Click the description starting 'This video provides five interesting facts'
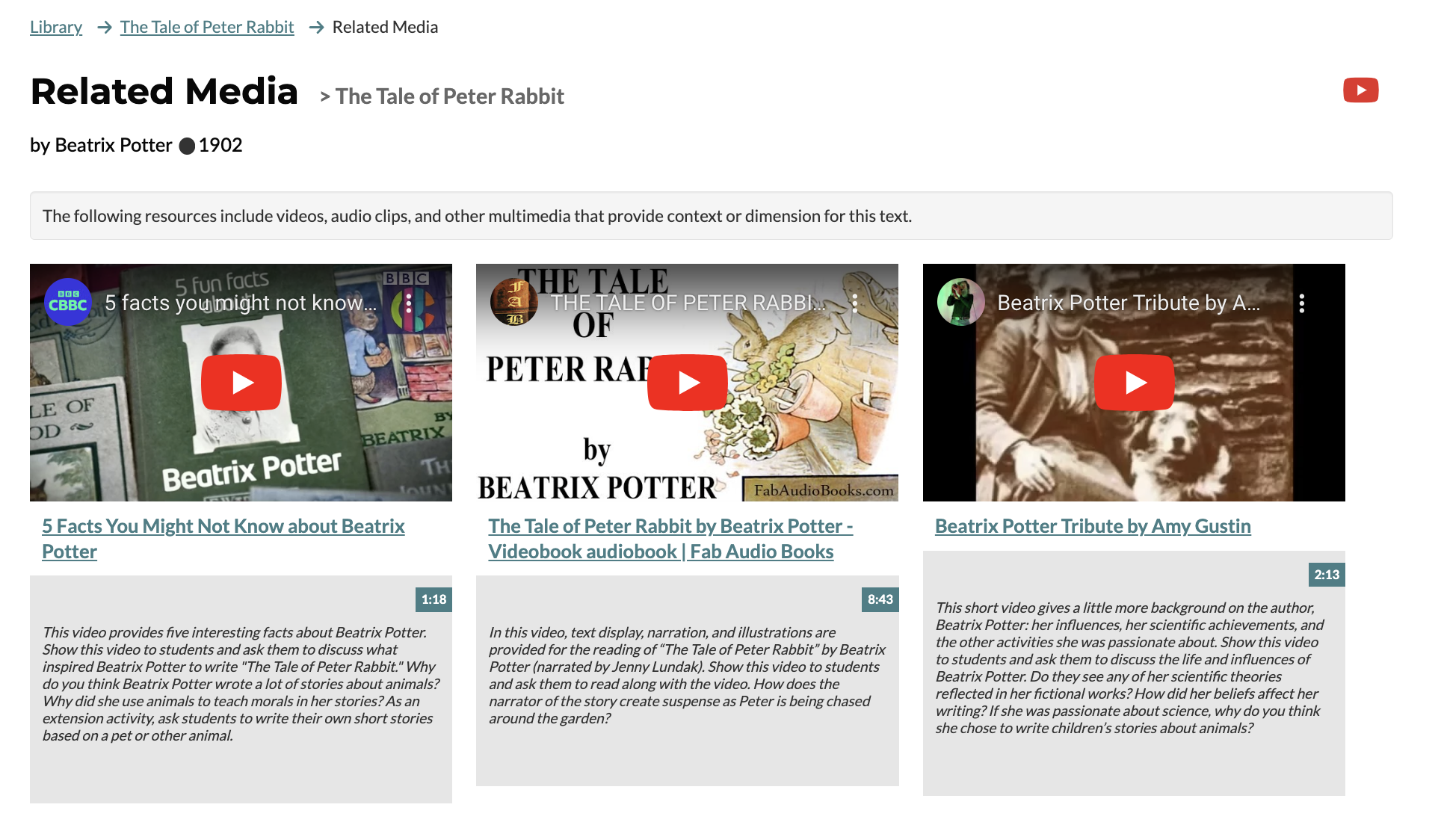 pyautogui.click(x=241, y=684)
